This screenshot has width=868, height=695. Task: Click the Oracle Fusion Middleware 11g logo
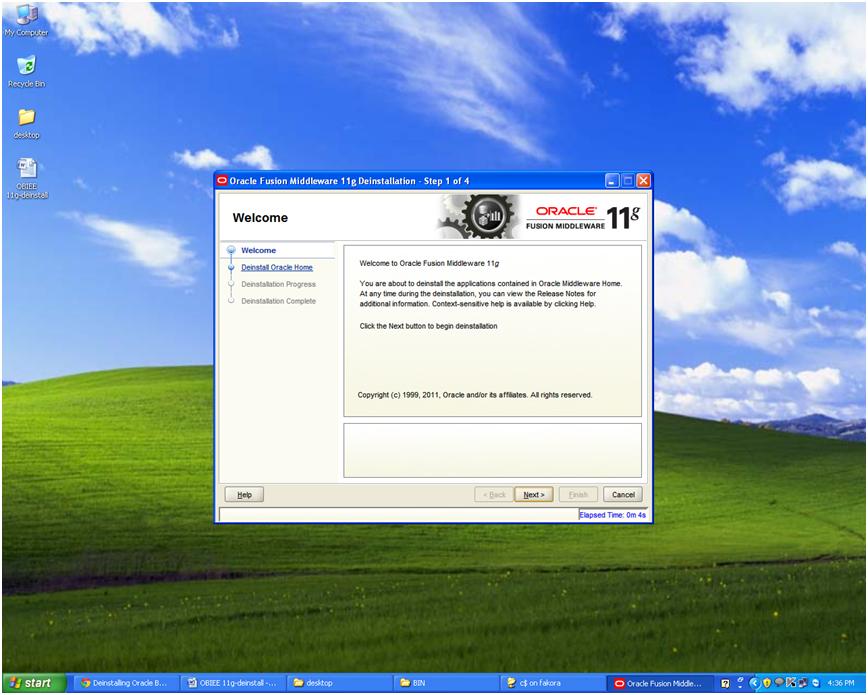click(583, 217)
